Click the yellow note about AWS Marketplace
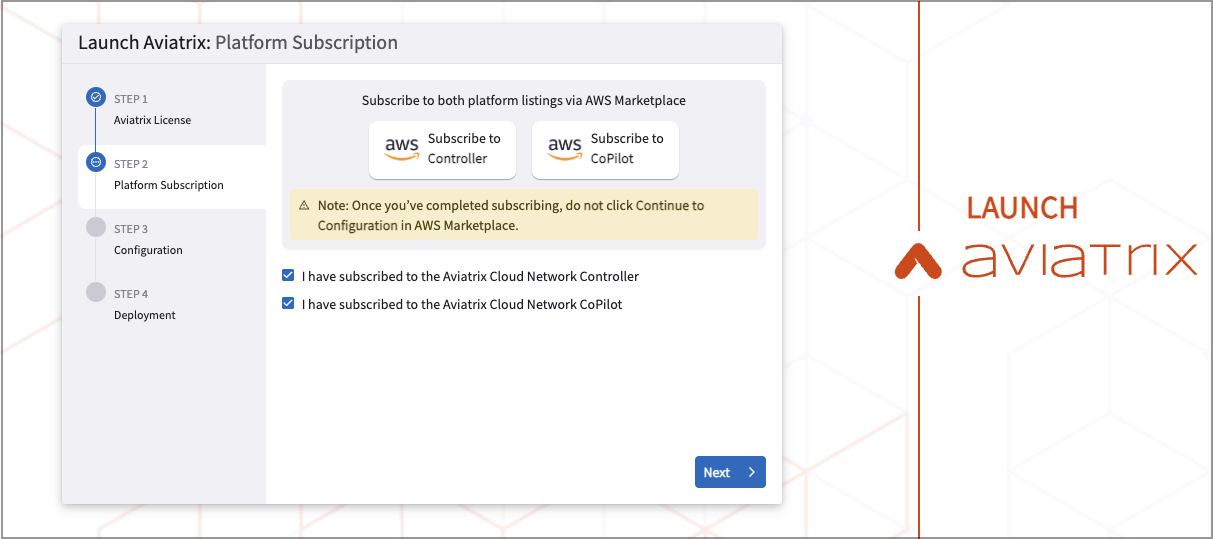The image size is (1213, 539). click(523, 215)
